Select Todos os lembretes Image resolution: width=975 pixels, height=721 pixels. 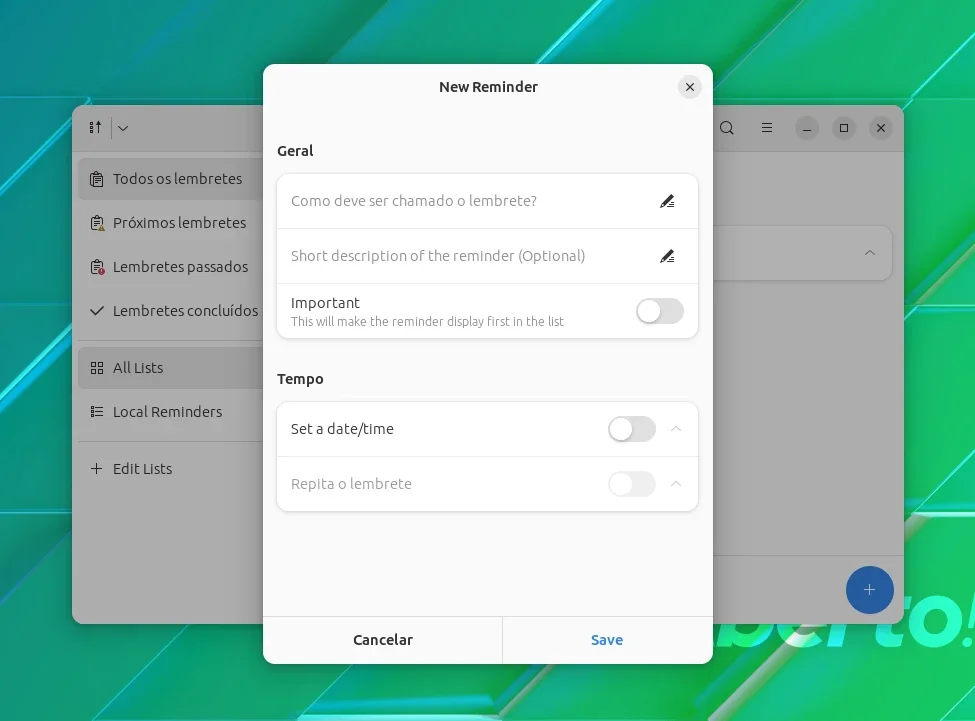click(x=170, y=179)
